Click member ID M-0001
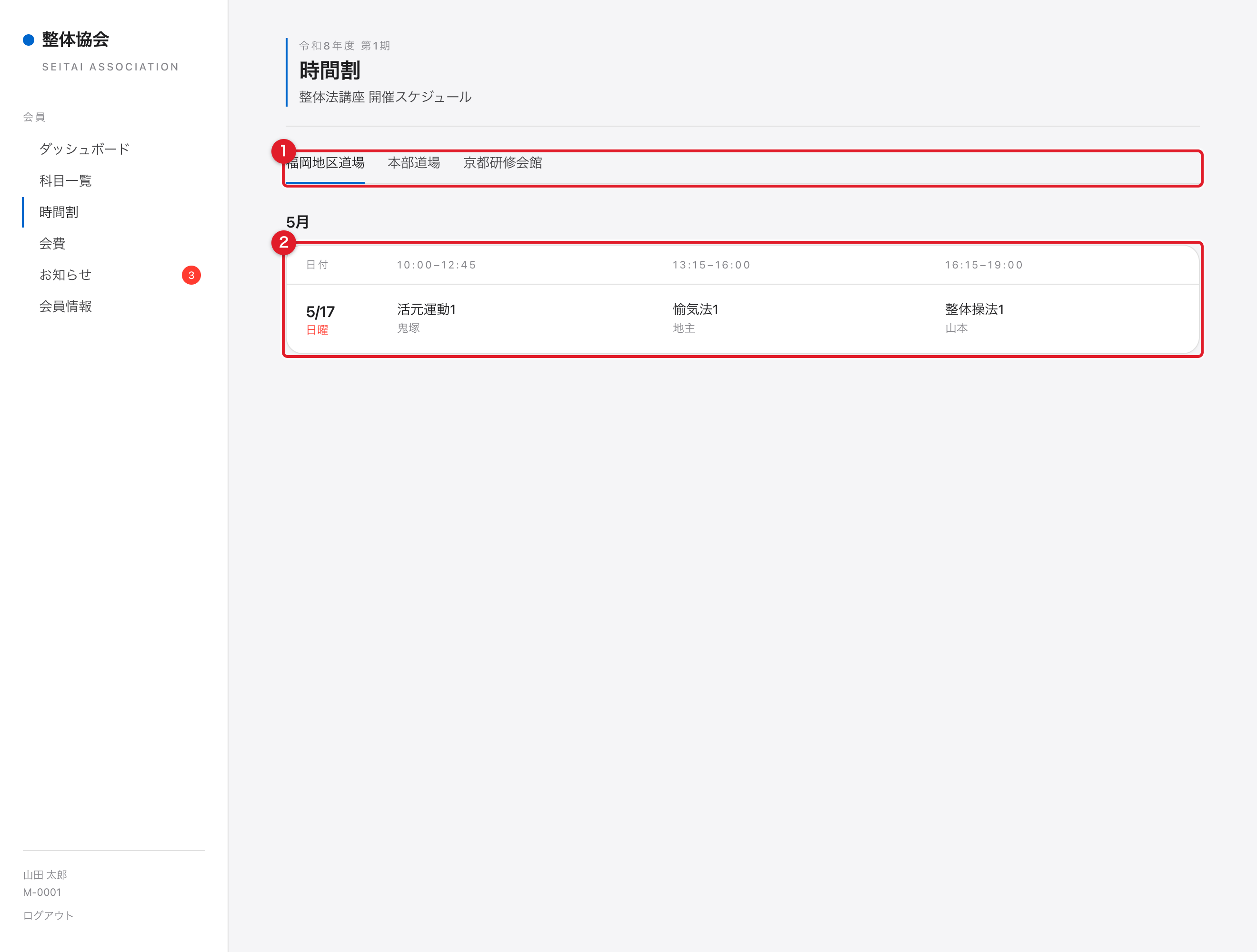Image resolution: width=1257 pixels, height=952 pixels. tap(42, 892)
